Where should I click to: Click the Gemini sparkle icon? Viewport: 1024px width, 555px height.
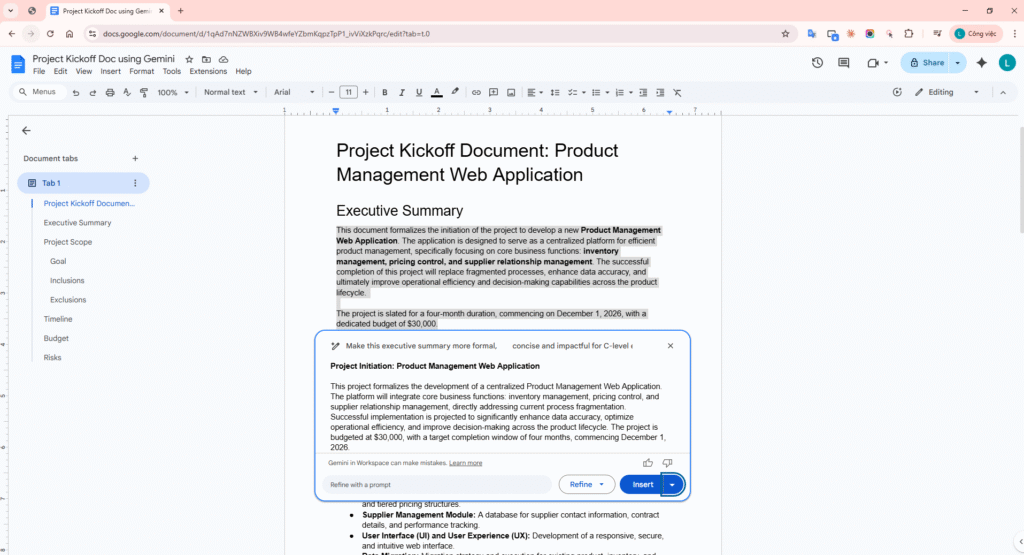coord(981,63)
